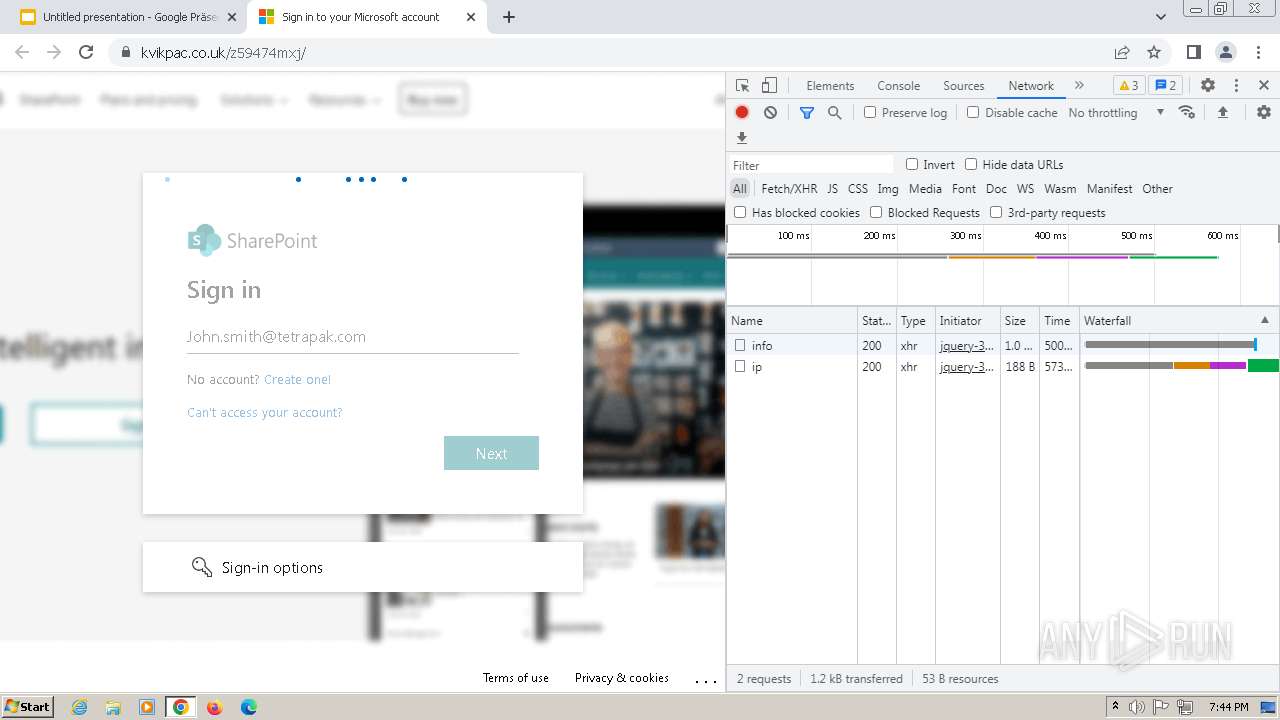This screenshot has height=720, width=1280.
Task: Switch to the Elements tab
Action: [x=830, y=86]
